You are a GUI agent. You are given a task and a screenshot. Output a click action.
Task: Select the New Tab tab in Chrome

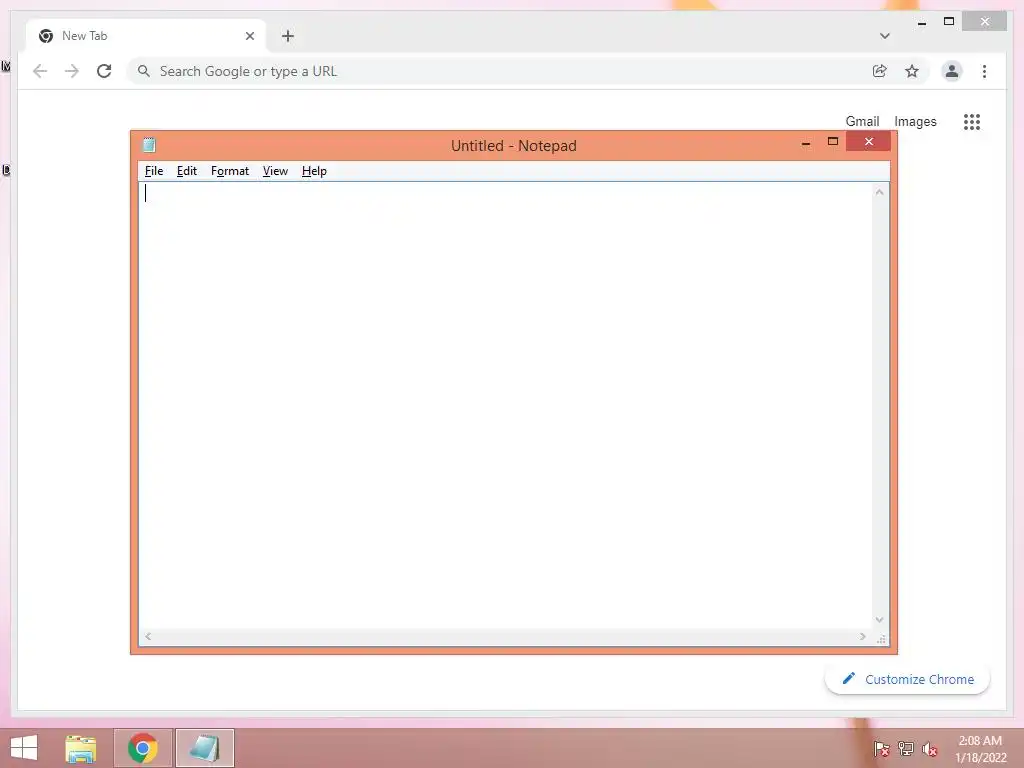click(x=146, y=36)
